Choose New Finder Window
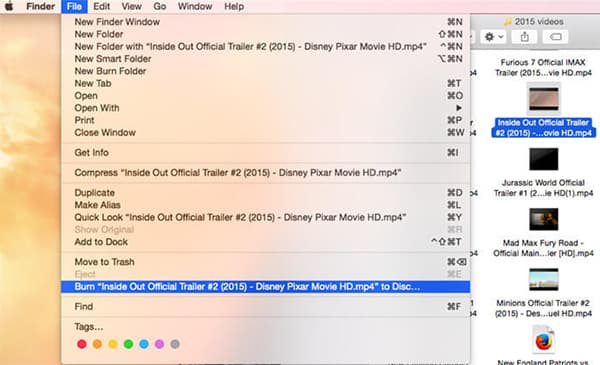 [266, 22]
